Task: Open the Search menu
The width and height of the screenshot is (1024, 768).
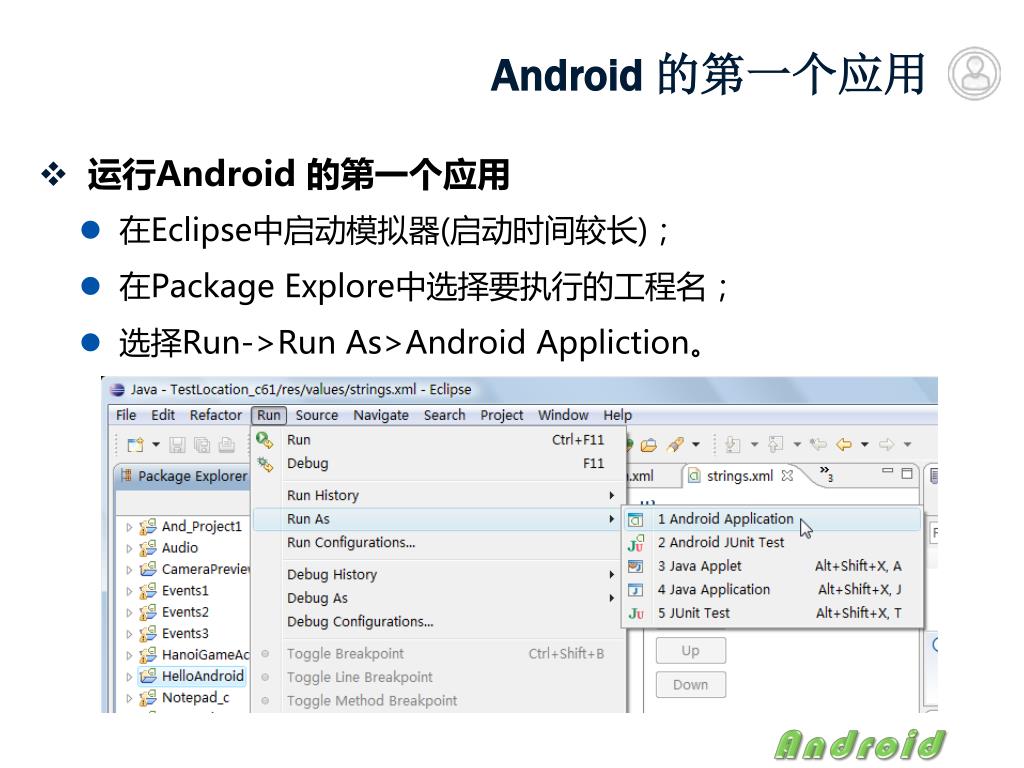Action: (444, 415)
